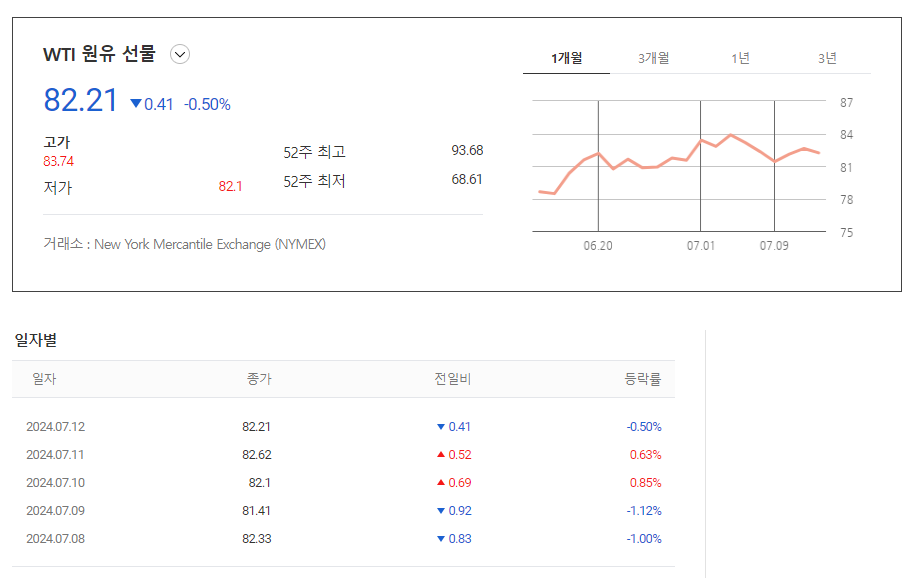Switch chart to 3개월 tab
Viewport: 914px width, 578px height.
pyautogui.click(x=653, y=58)
